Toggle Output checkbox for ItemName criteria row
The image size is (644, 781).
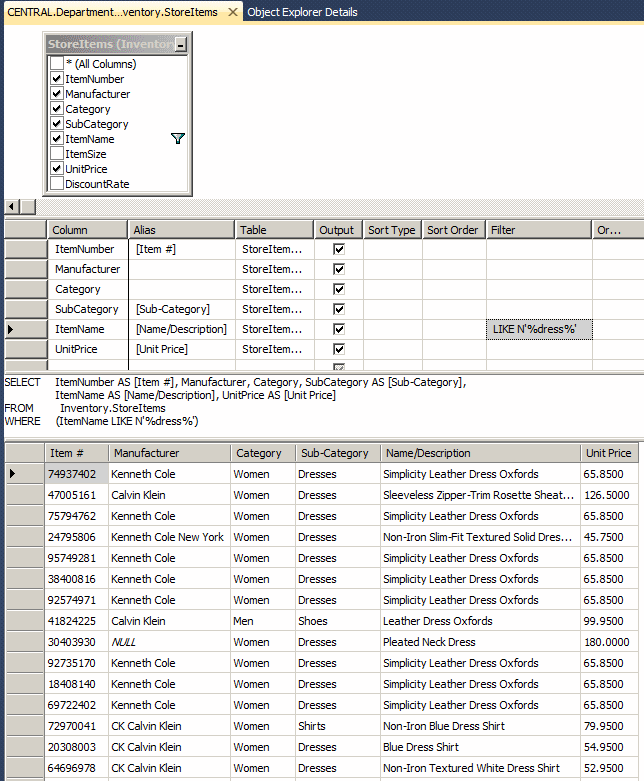click(339, 329)
